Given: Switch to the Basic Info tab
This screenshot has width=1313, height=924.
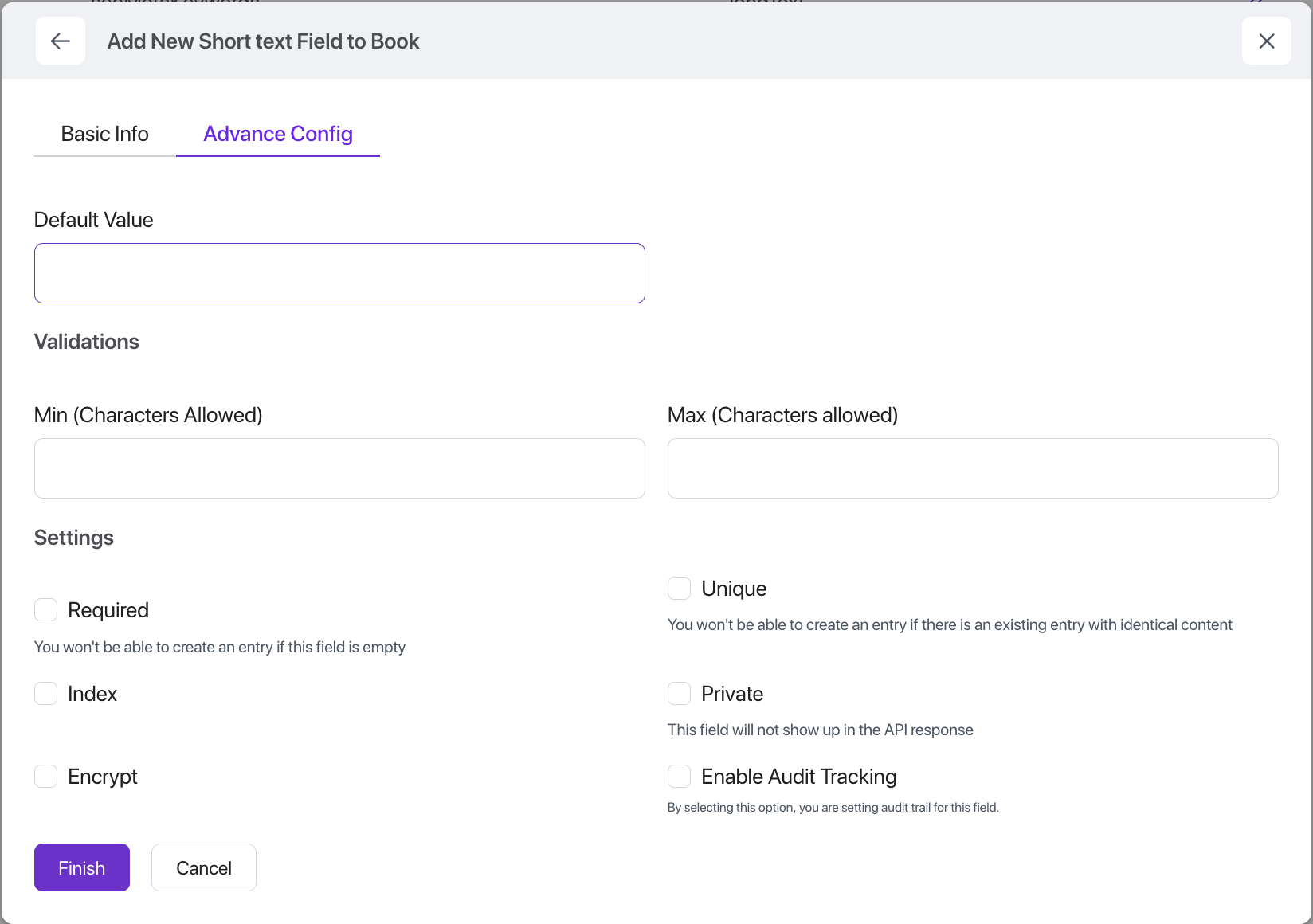Looking at the screenshot, I should click(x=104, y=134).
